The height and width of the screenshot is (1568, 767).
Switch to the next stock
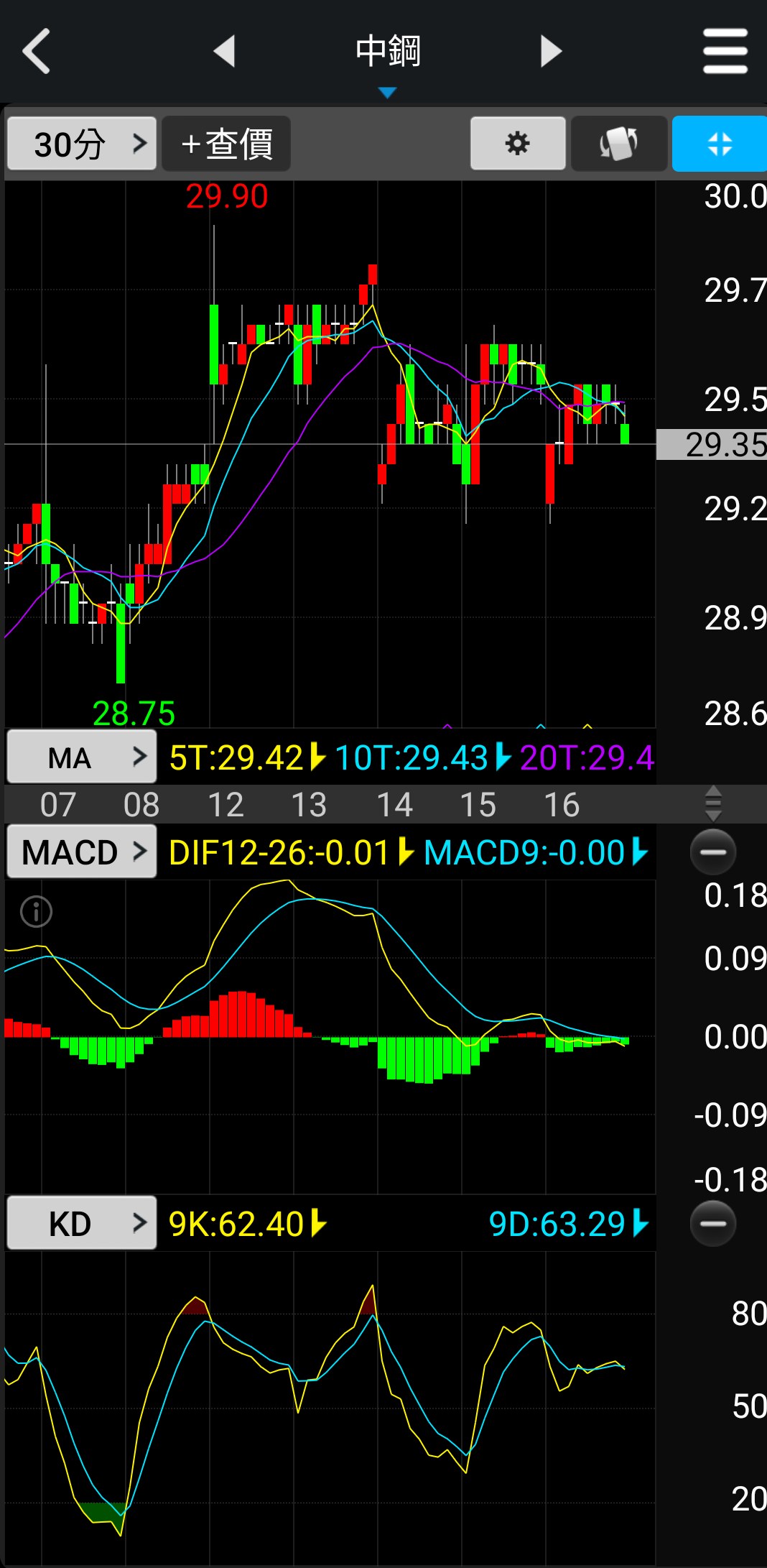coord(551,51)
